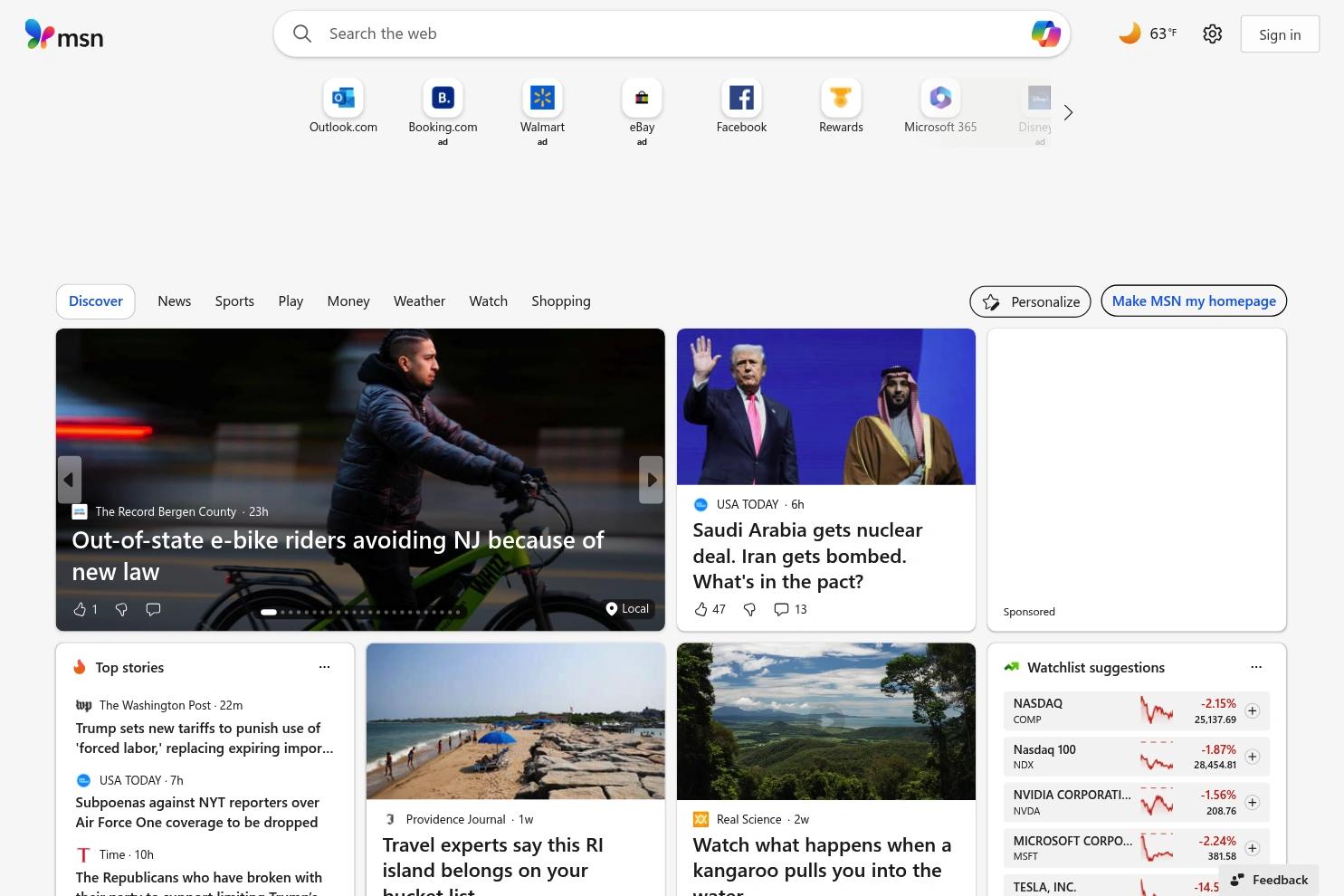Switch to the News tab

[174, 301]
